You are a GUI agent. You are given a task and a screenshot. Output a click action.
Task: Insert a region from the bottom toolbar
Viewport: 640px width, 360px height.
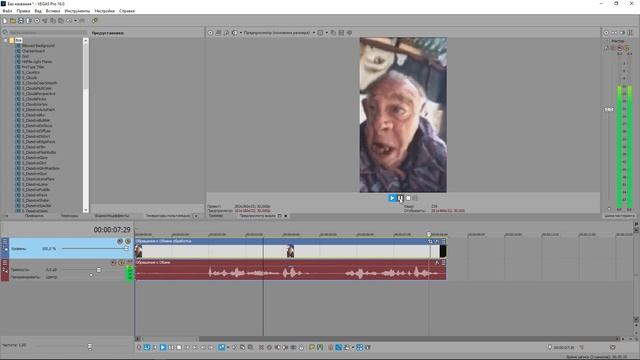point(320,347)
